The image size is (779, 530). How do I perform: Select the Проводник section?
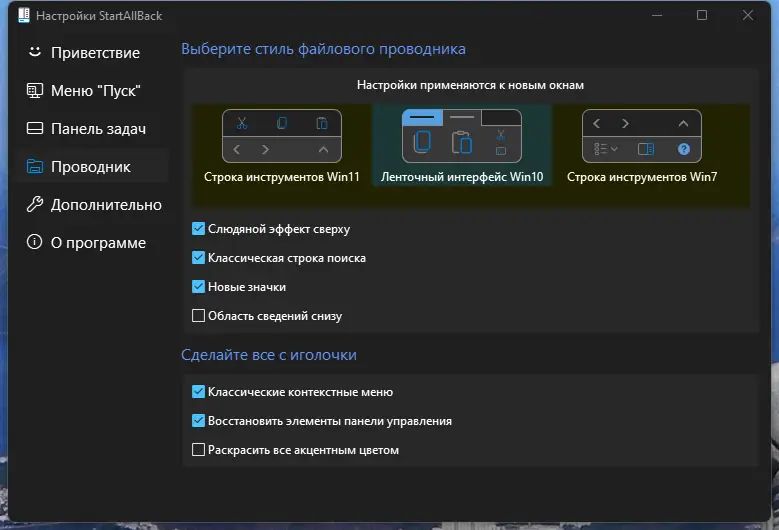click(x=92, y=166)
